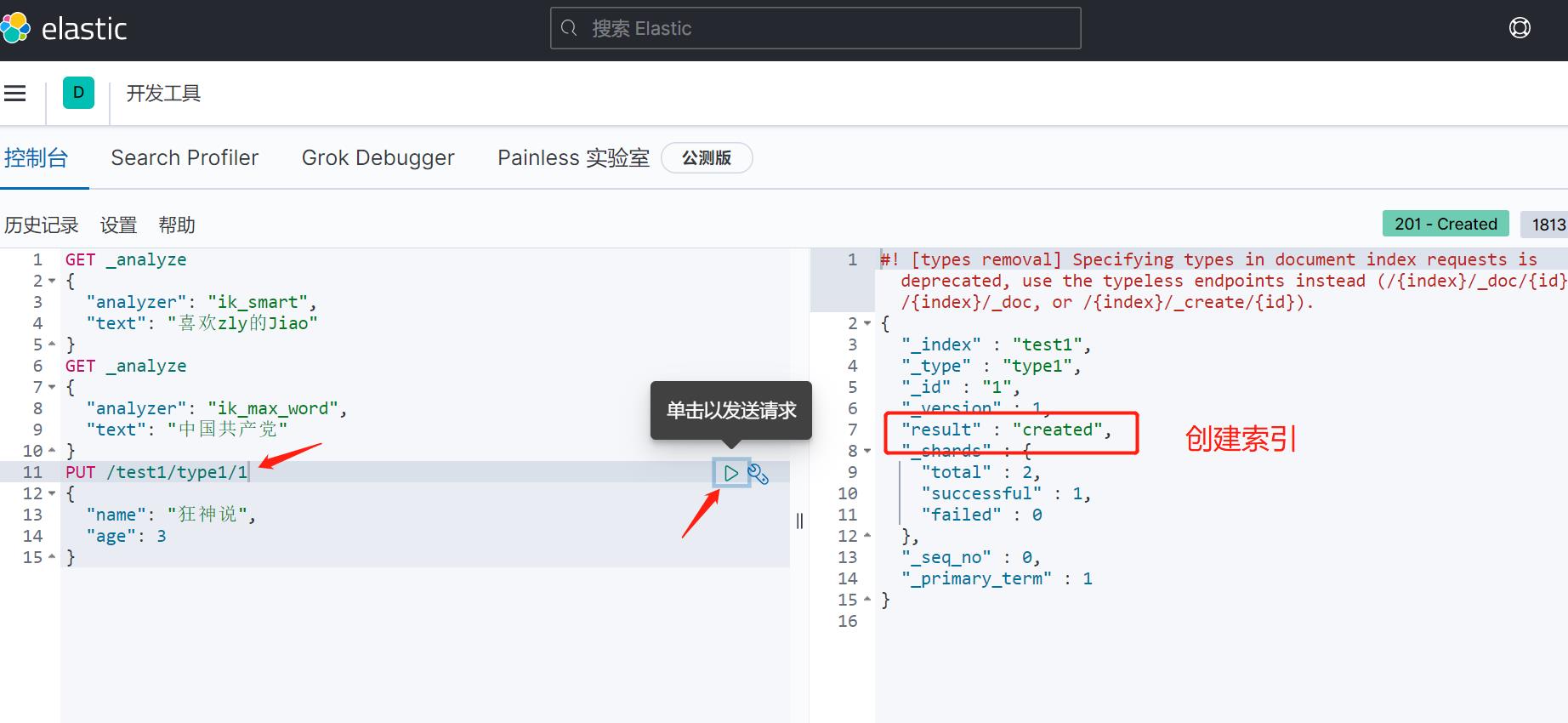The width and height of the screenshot is (1568, 723).
Task: Click the Elastic logo
Action: tap(64, 29)
